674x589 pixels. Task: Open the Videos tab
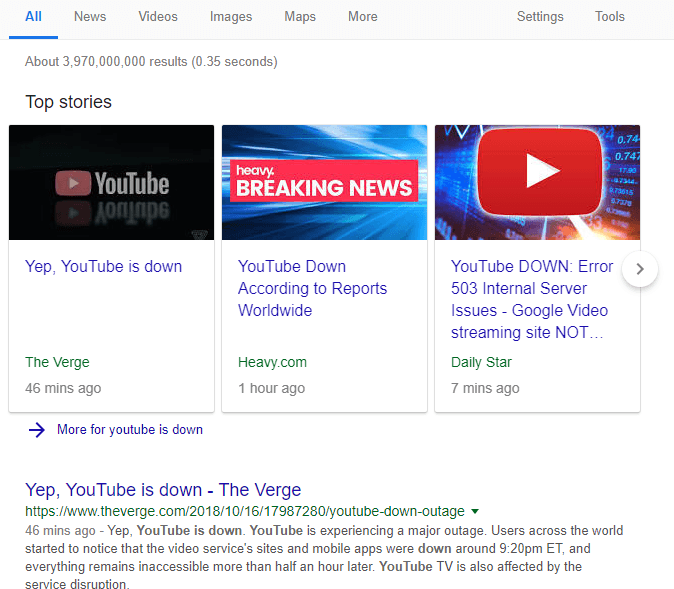coord(158,17)
